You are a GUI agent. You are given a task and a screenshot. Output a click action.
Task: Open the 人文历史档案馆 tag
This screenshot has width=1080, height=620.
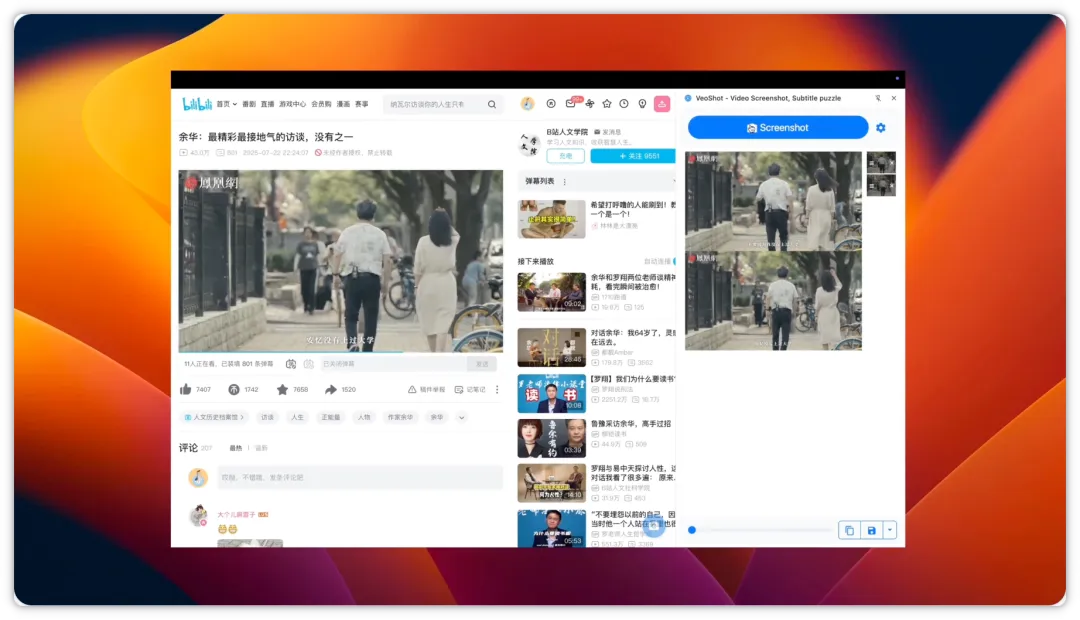click(x=214, y=417)
